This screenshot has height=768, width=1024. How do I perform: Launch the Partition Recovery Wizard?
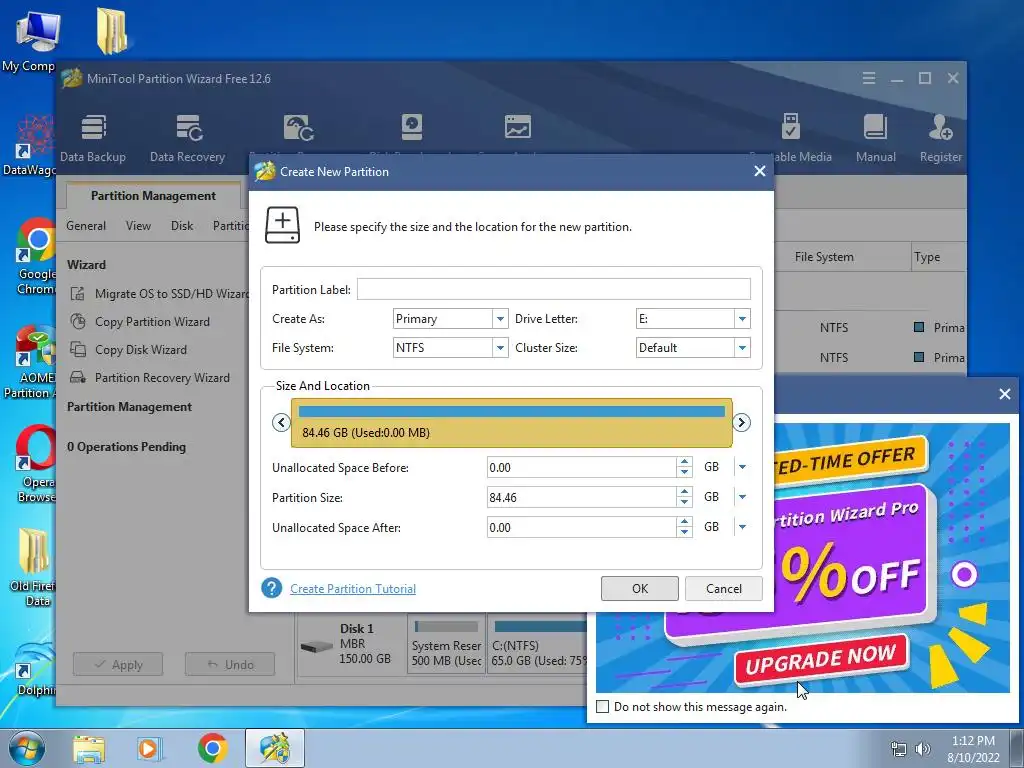point(150,378)
